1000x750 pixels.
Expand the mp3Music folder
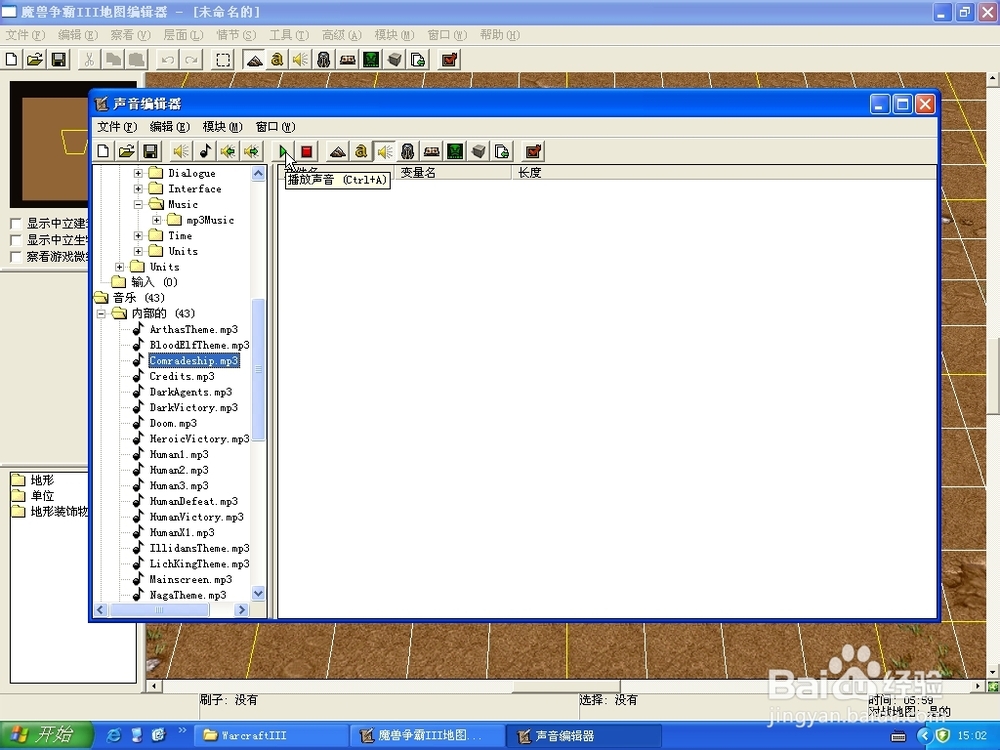(x=157, y=220)
